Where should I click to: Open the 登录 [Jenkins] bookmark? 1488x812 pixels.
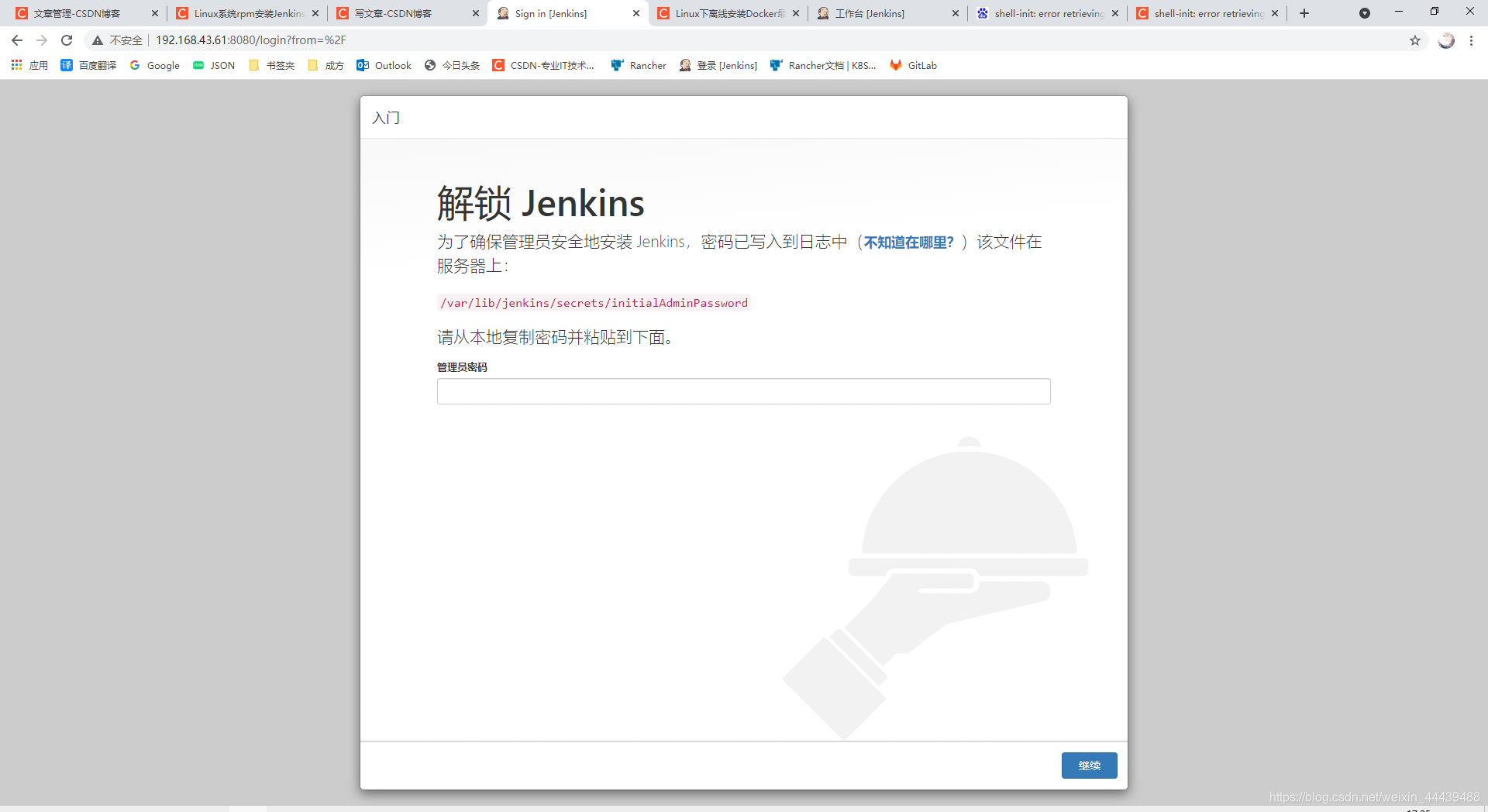(x=718, y=65)
